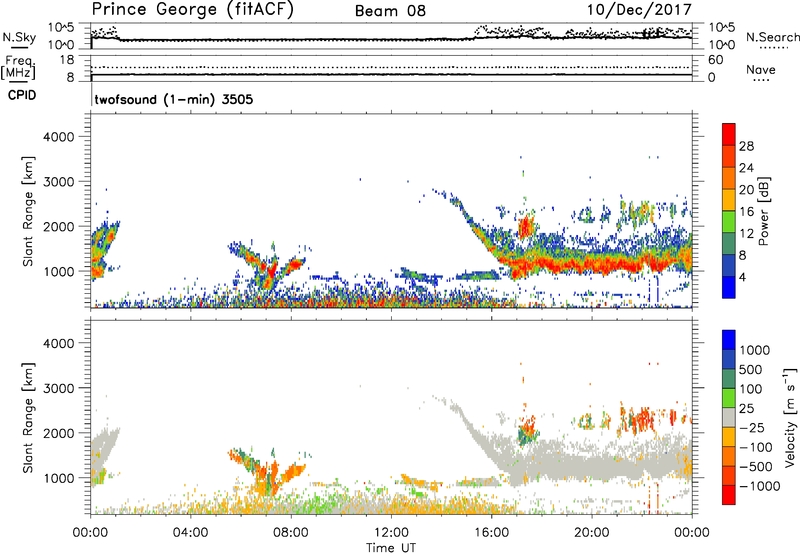Click the 18 tick on frequency axis
Screen dimensions: 800x554
67,60
